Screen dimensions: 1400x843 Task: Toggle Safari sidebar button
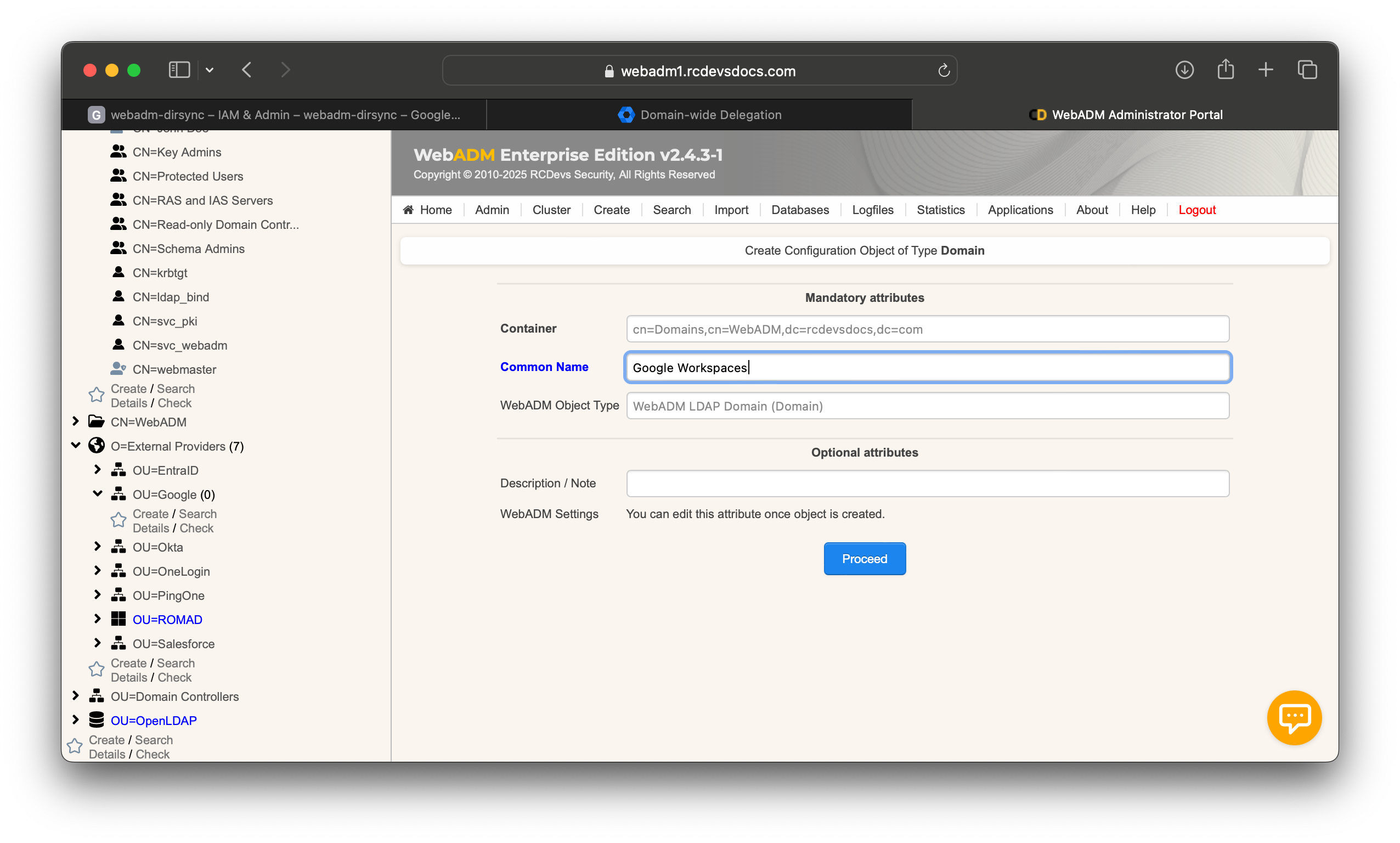coord(179,70)
